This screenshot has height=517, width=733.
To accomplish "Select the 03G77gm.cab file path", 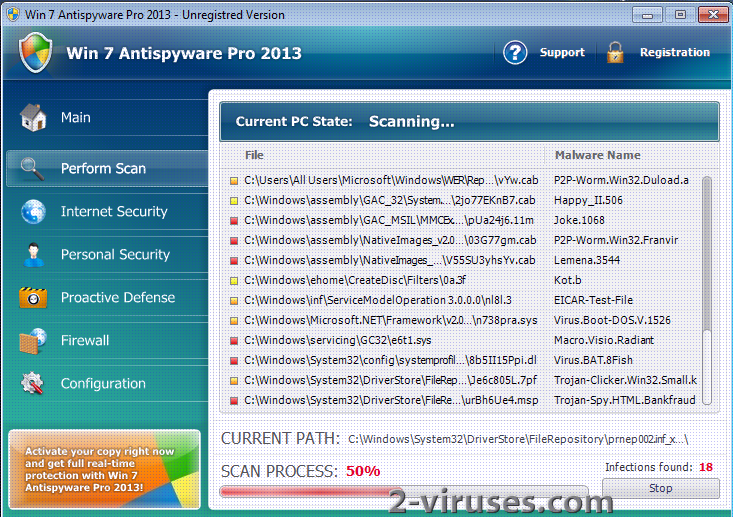I will (x=390, y=240).
